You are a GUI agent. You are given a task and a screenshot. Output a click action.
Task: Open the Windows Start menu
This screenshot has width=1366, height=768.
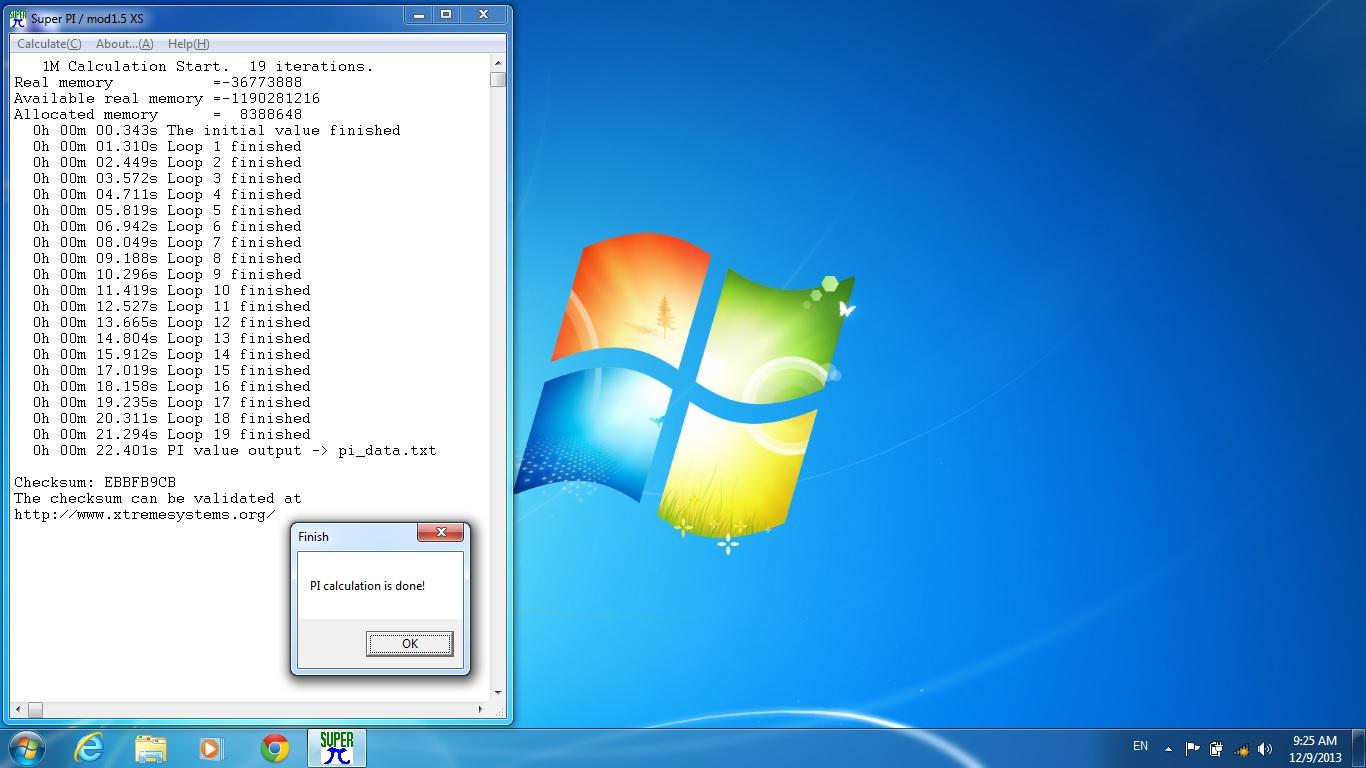(x=25, y=748)
